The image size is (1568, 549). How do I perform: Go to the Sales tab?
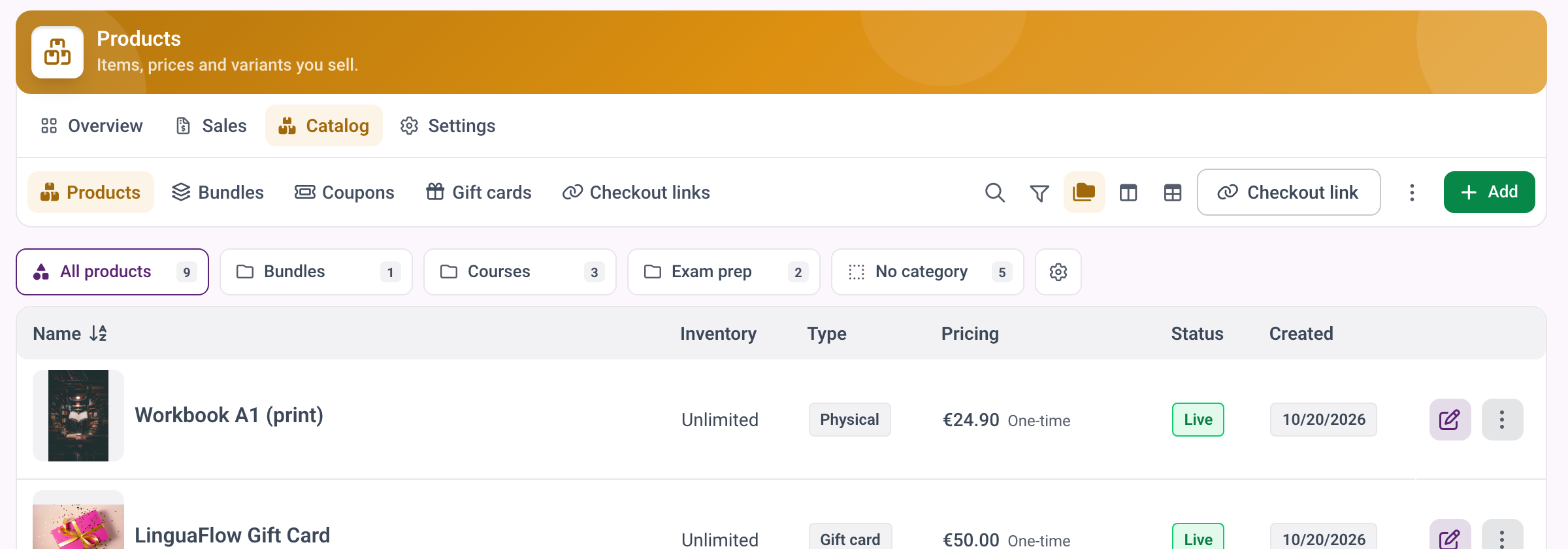(x=211, y=125)
